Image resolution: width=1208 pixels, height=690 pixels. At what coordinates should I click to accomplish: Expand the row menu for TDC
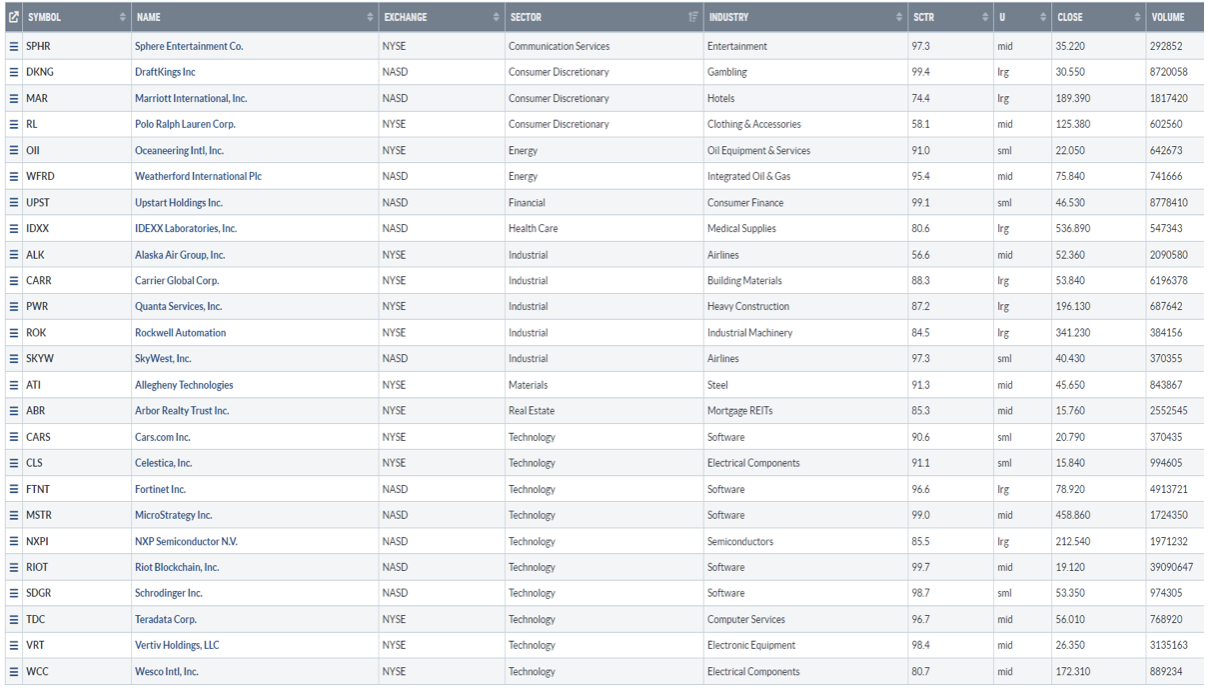(14, 619)
